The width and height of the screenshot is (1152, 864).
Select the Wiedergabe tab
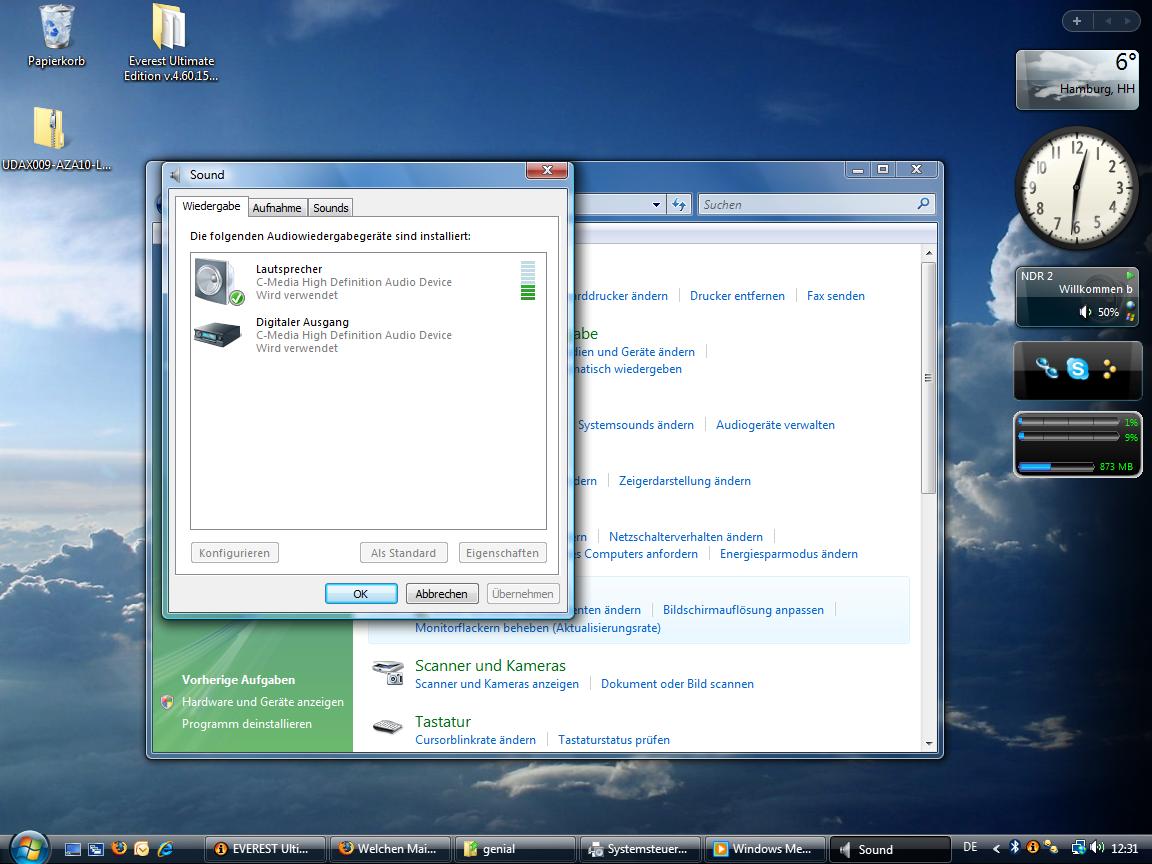coord(212,206)
